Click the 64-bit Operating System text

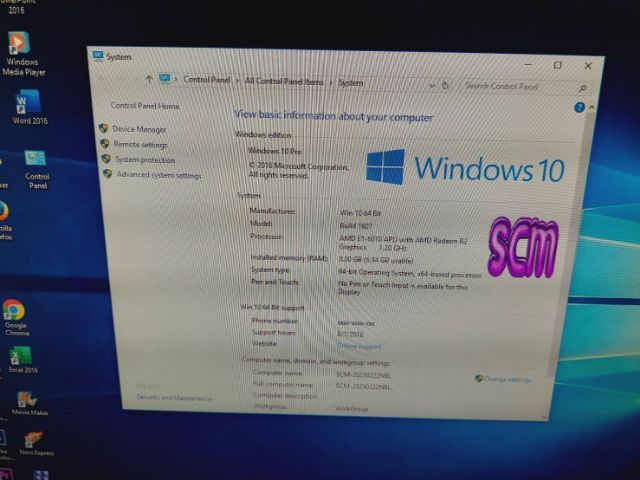(410, 273)
